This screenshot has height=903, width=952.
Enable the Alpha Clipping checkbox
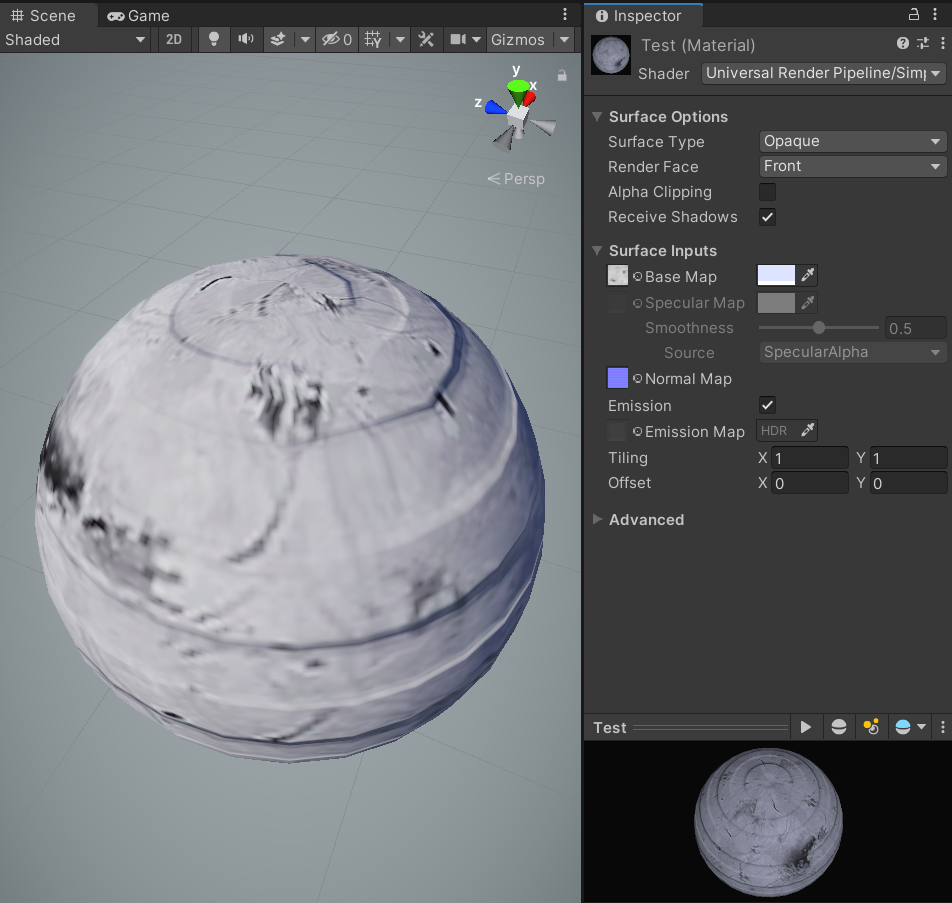pyautogui.click(x=767, y=192)
